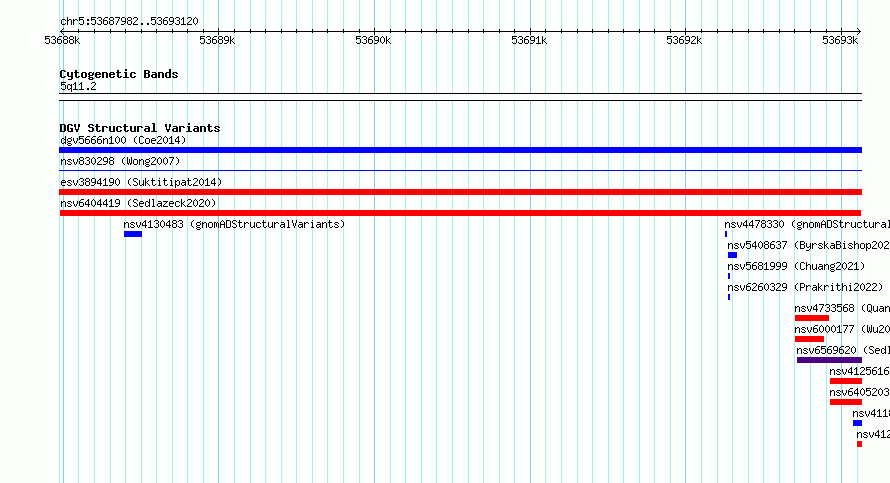
Task: Click the 53689k ruler label
Action: coord(217,40)
